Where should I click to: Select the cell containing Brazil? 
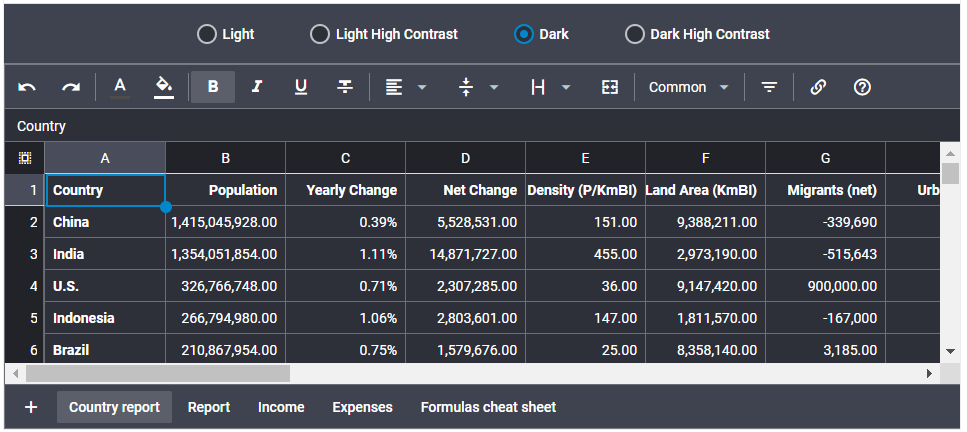point(105,349)
